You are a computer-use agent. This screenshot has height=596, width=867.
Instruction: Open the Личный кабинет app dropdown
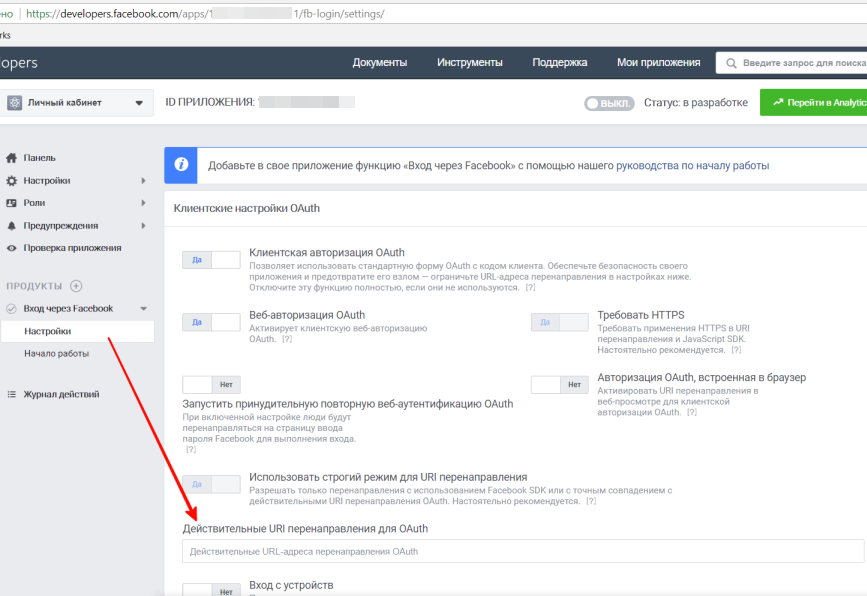pyautogui.click(x=76, y=103)
